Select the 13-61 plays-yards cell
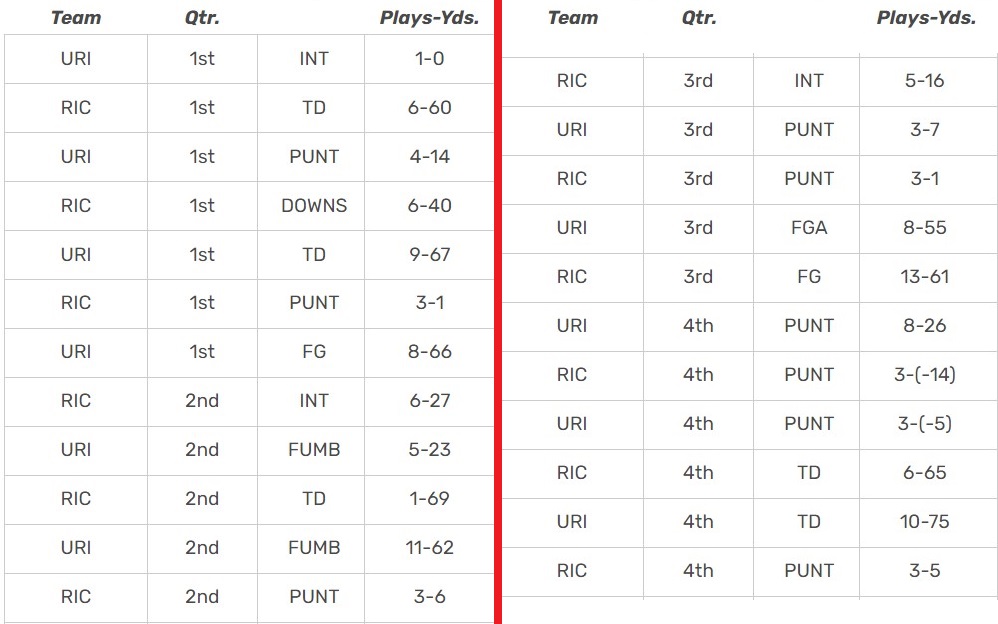The height and width of the screenshot is (624, 998). [x=924, y=277]
